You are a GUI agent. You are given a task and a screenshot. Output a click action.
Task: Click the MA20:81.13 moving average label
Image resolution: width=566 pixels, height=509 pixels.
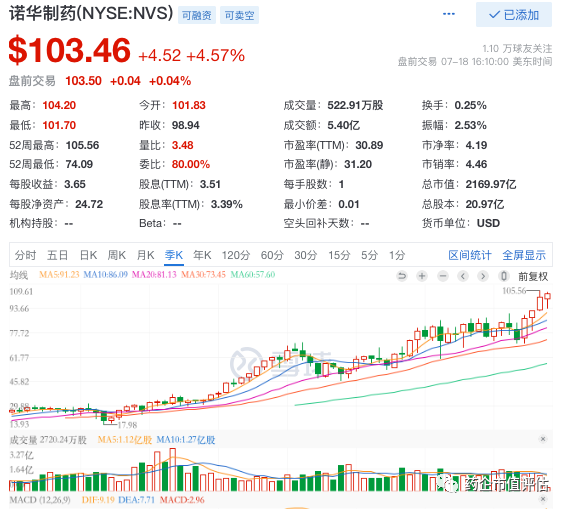[x=154, y=275]
